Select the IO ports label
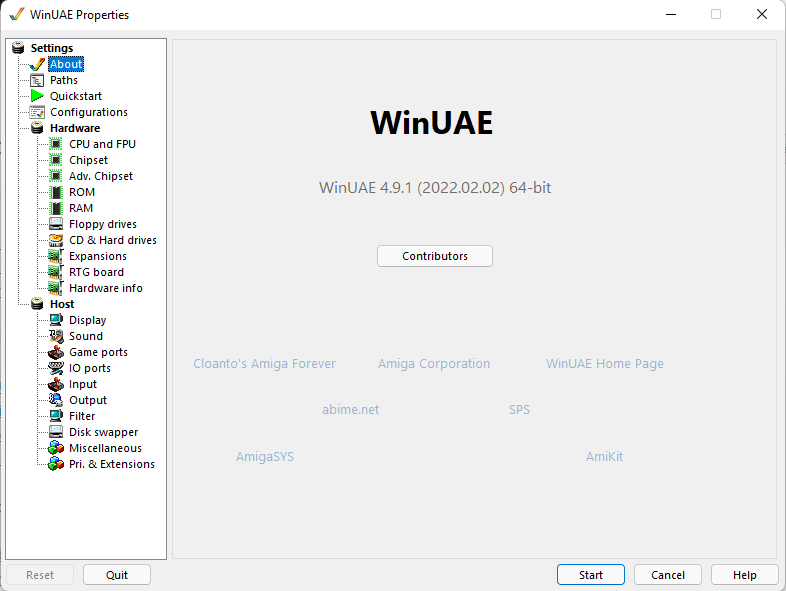This screenshot has width=786, height=591. [90, 368]
